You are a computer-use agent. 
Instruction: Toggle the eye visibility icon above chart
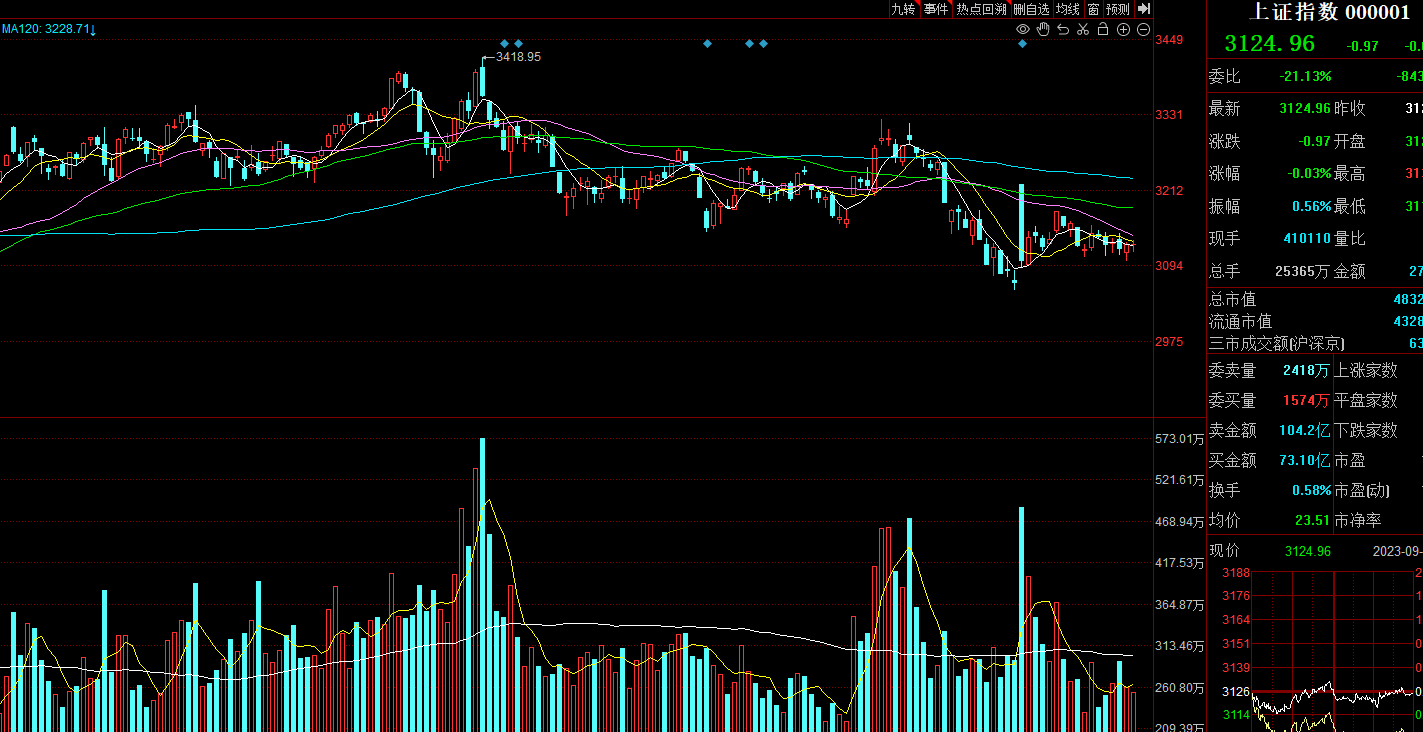coord(1023,30)
